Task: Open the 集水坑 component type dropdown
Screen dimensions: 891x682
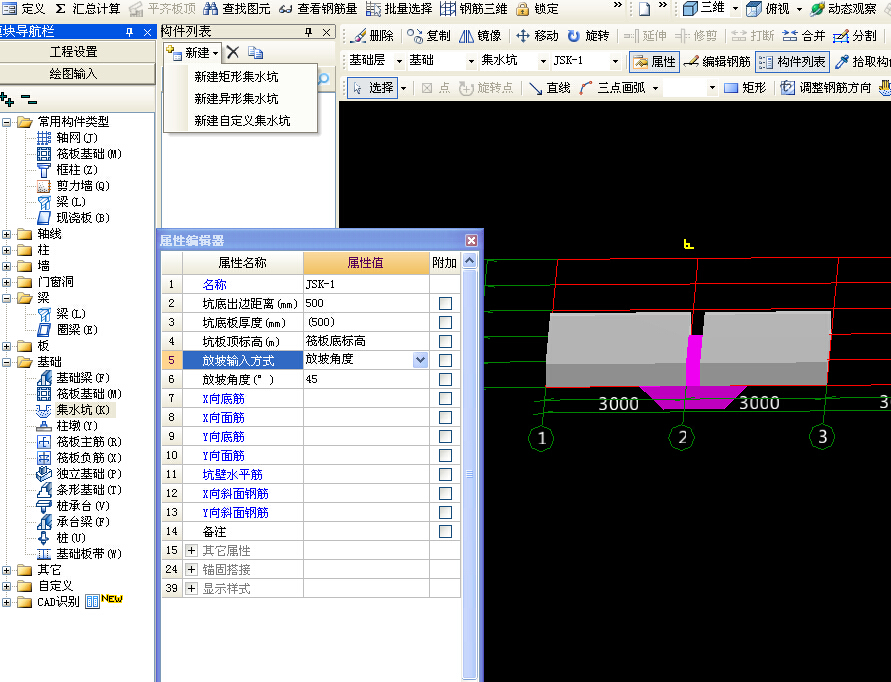Action: pyautogui.click(x=543, y=61)
